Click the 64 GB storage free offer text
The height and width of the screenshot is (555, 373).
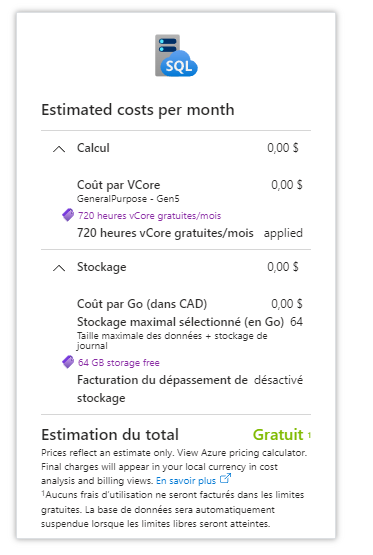click(x=119, y=363)
